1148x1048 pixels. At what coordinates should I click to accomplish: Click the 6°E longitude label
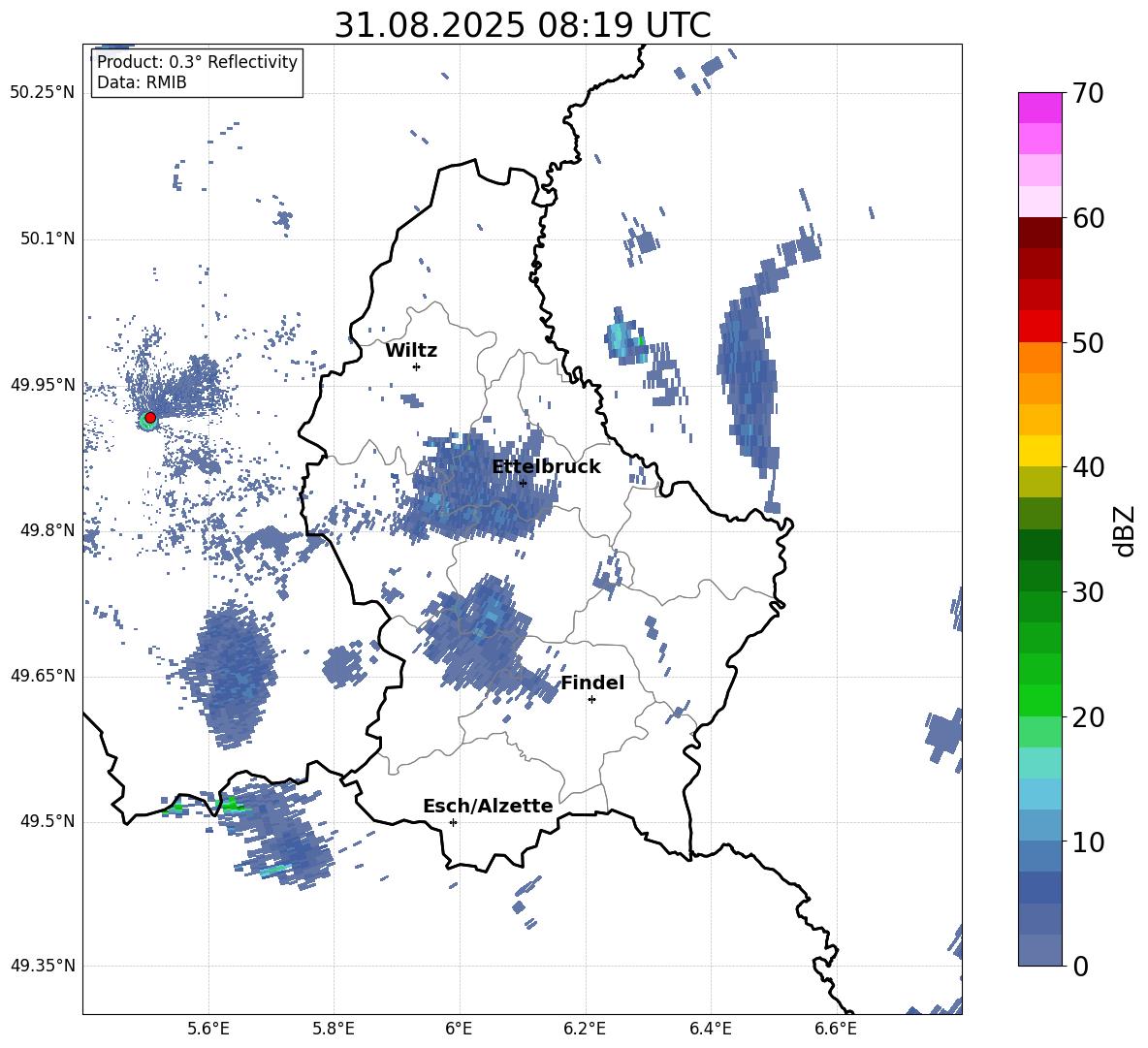[459, 1030]
